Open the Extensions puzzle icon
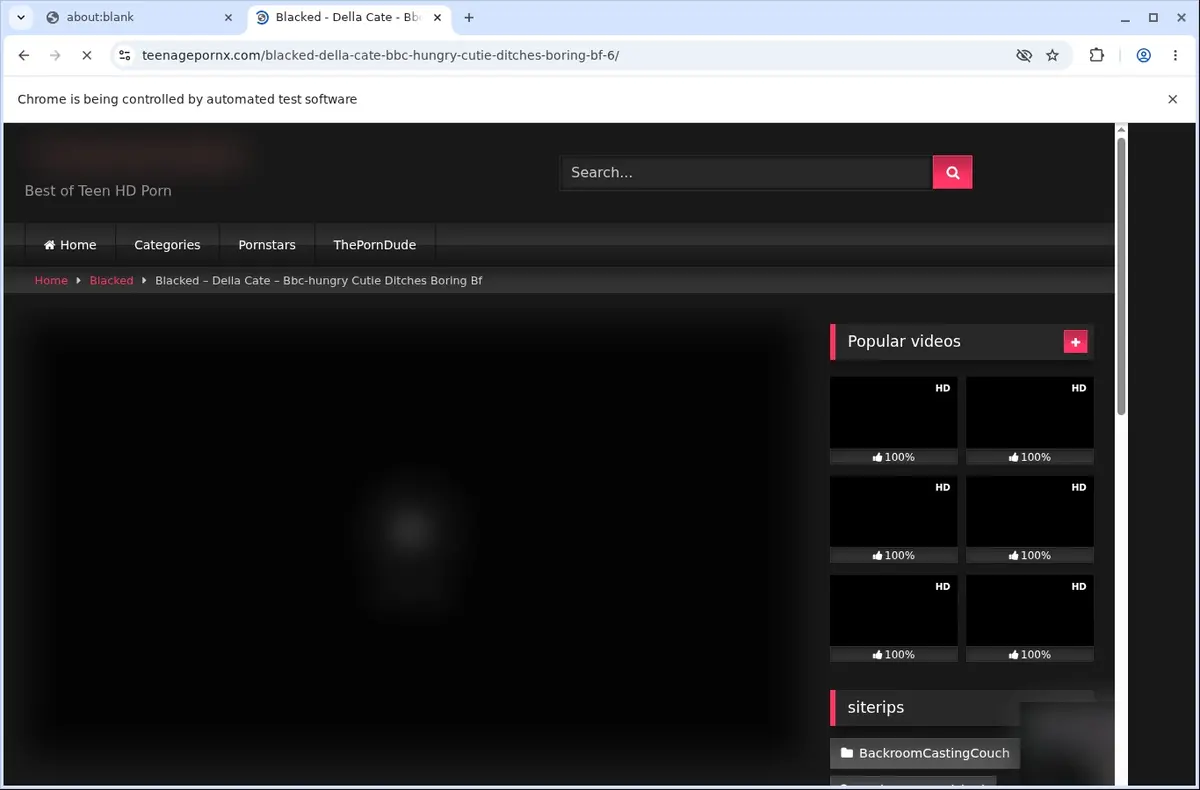 1097,56
